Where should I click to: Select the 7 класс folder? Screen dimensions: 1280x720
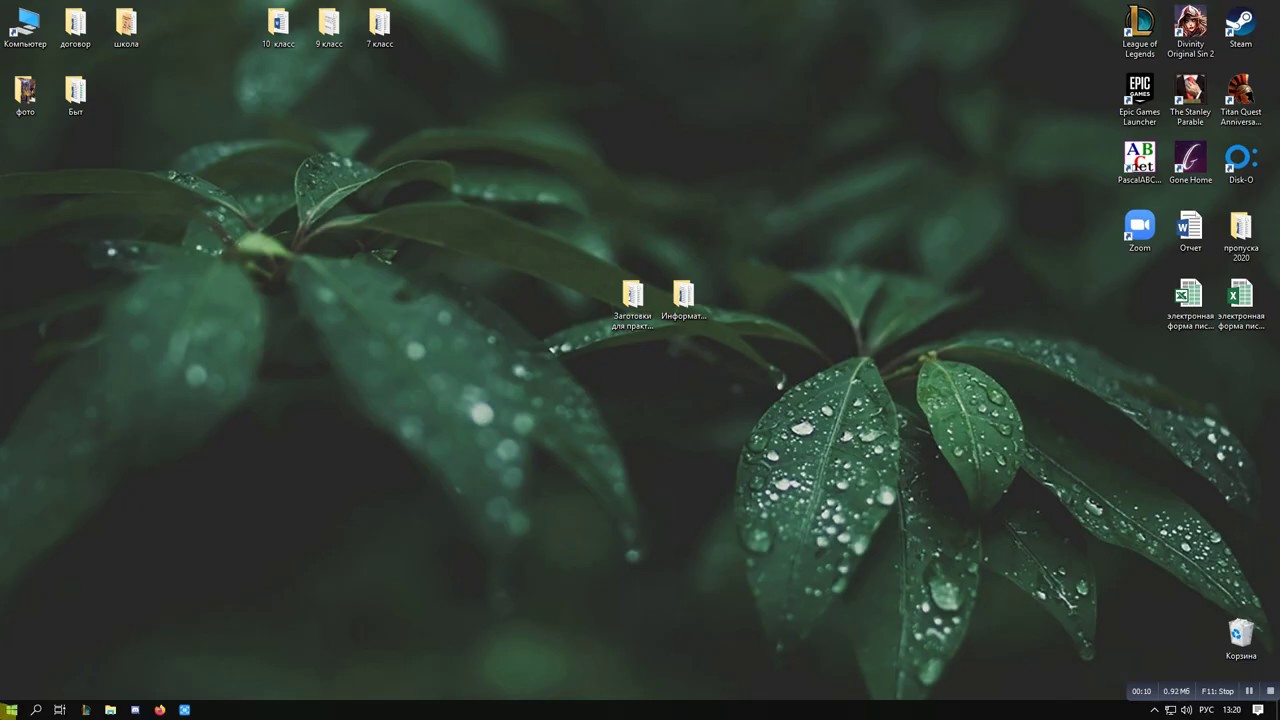pos(379,29)
